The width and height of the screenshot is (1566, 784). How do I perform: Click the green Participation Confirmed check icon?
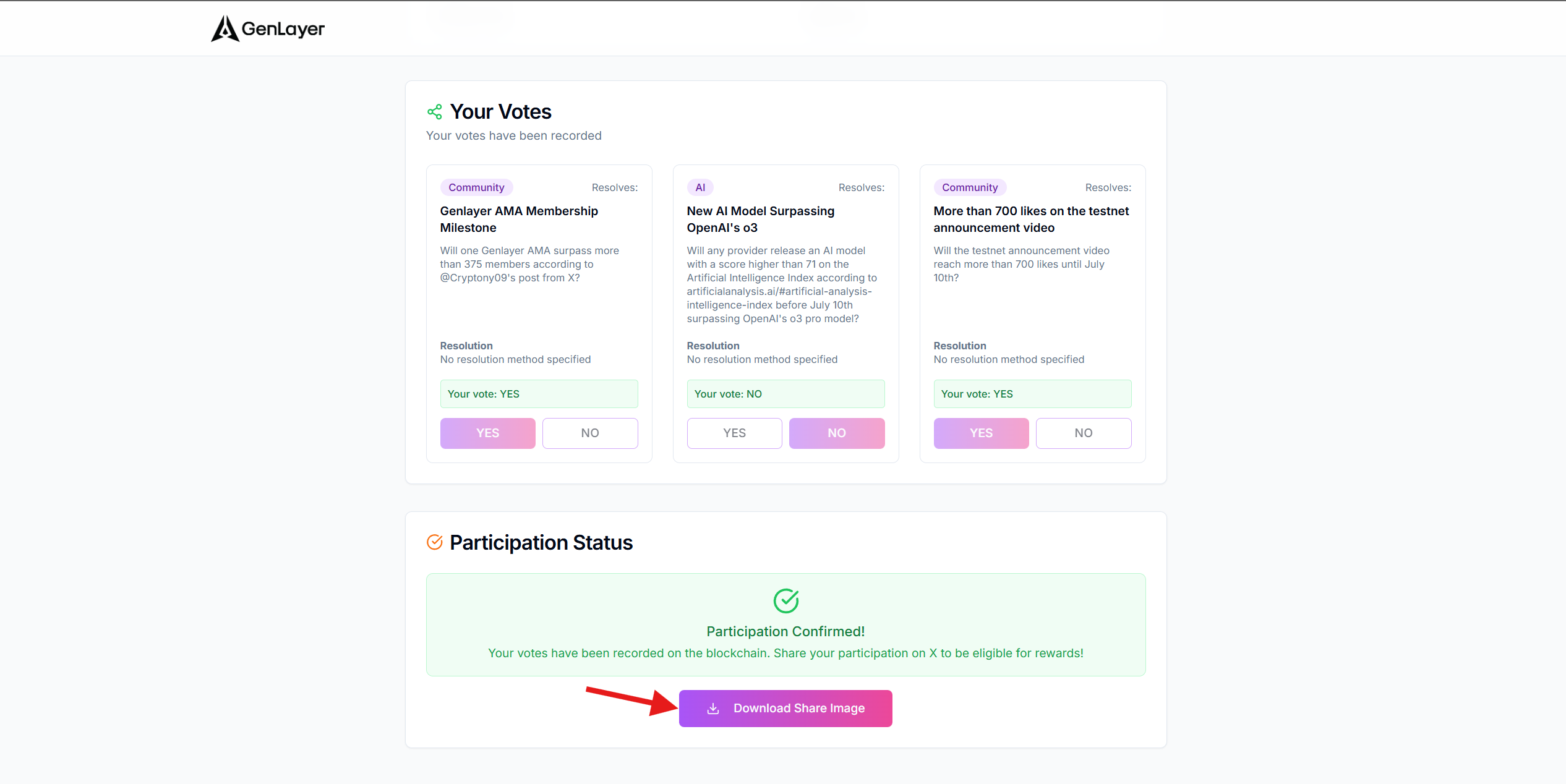(x=786, y=600)
